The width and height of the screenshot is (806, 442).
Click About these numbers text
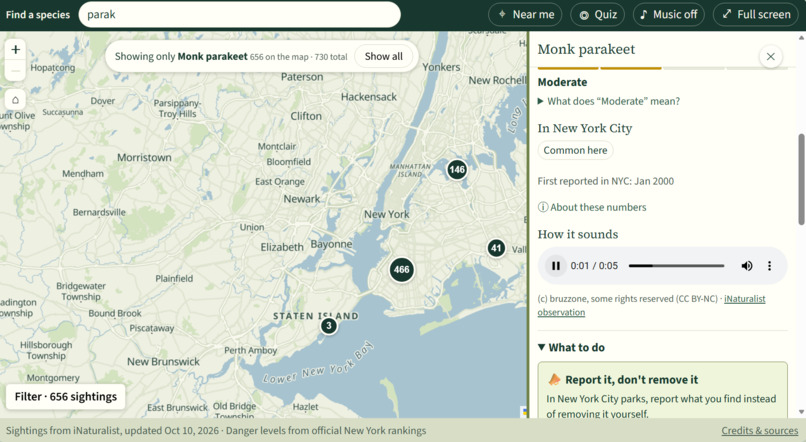pyautogui.click(x=598, y=207)
